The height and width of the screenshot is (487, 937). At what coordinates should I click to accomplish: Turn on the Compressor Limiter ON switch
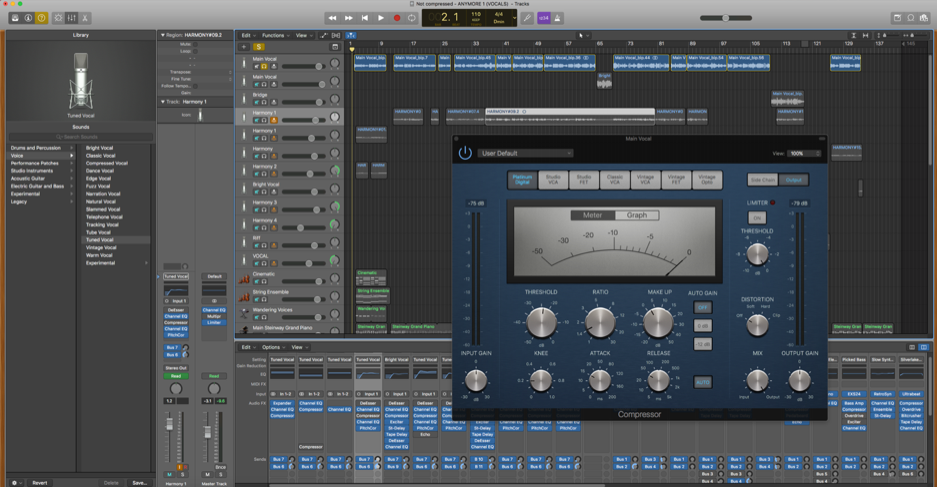tap(757, 217)
